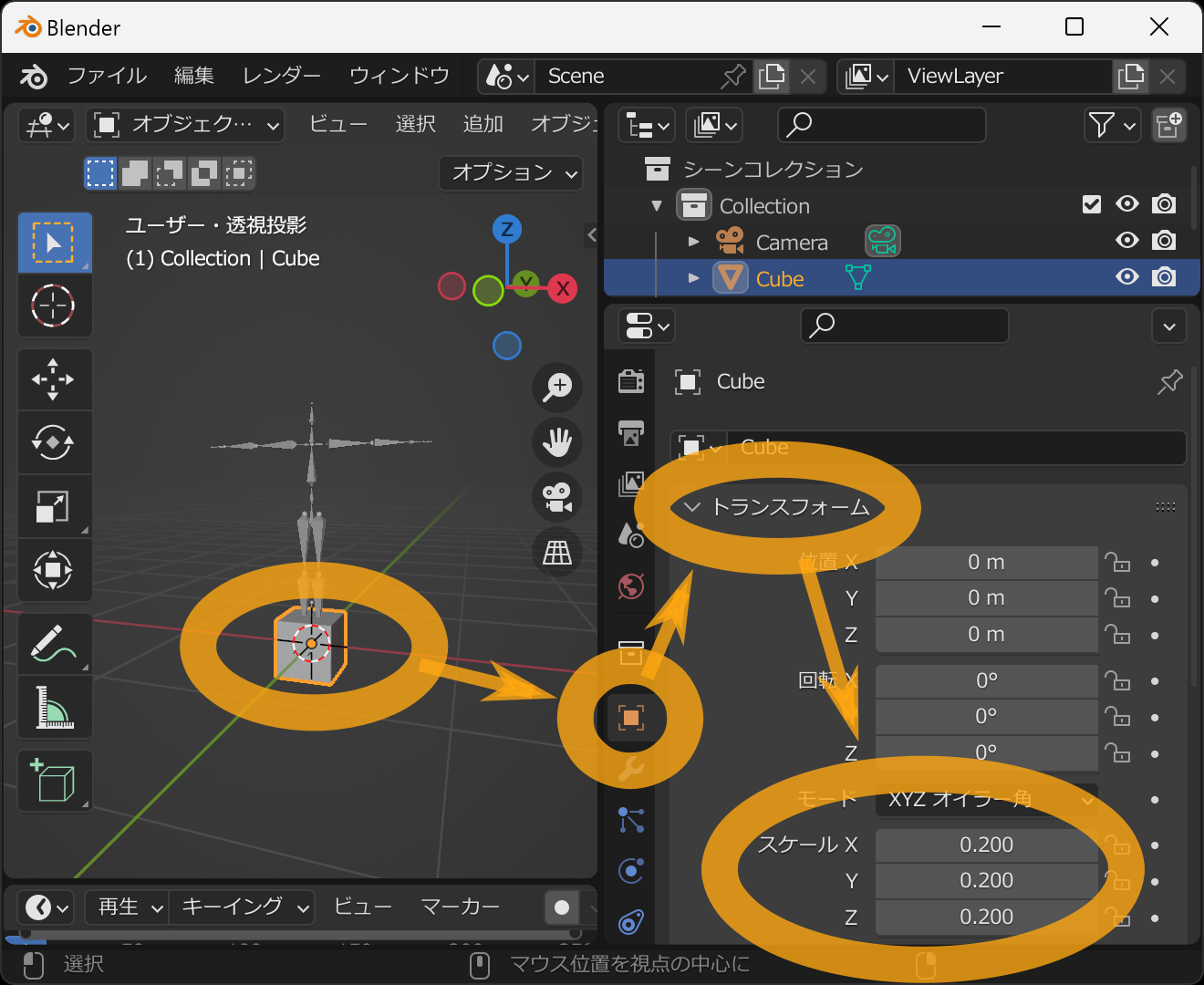Open the Object Mode dropdown

click(x=186, y=125)
